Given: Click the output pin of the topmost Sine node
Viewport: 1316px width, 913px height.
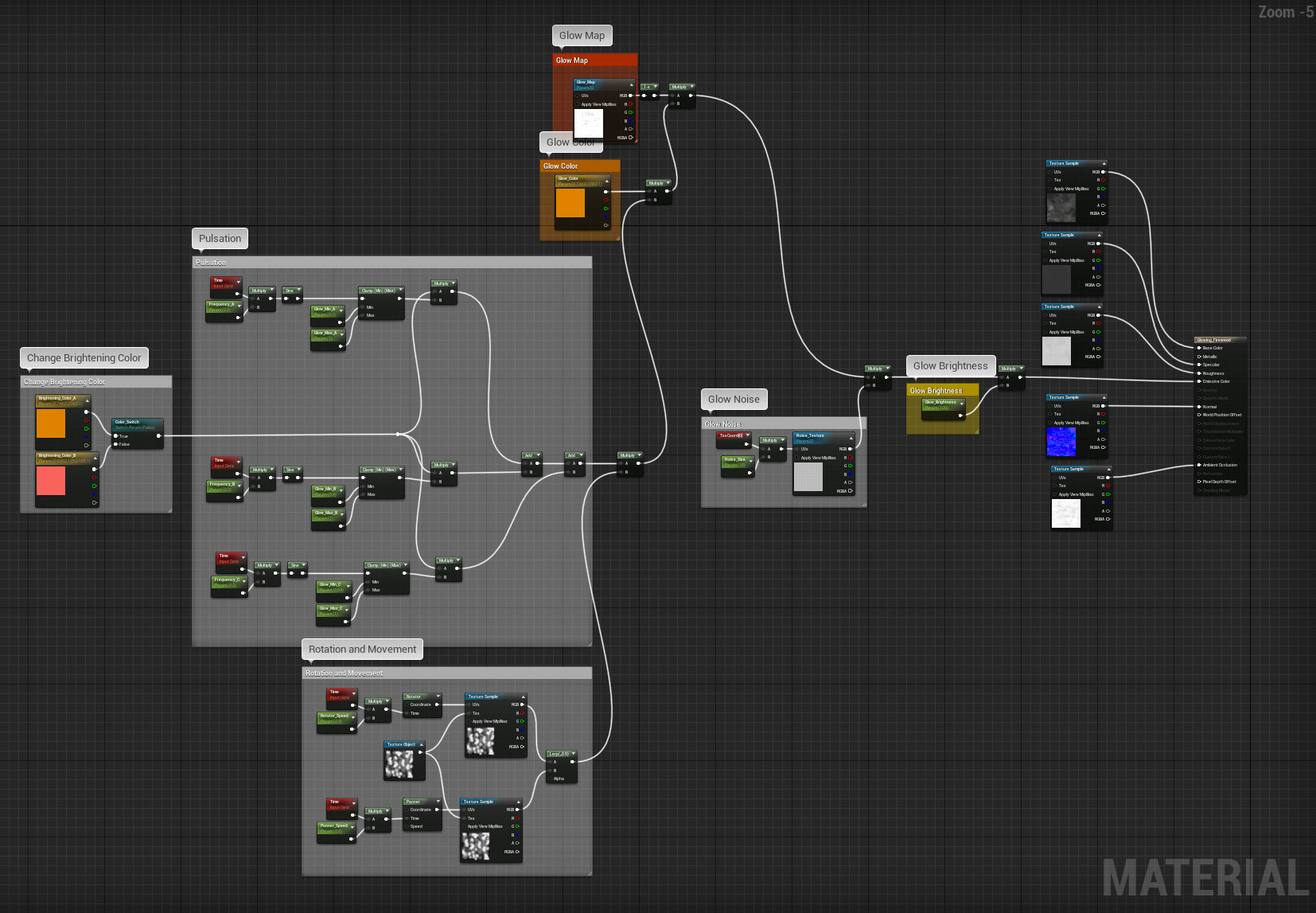Looking at the screenshot, I should 298,298.
